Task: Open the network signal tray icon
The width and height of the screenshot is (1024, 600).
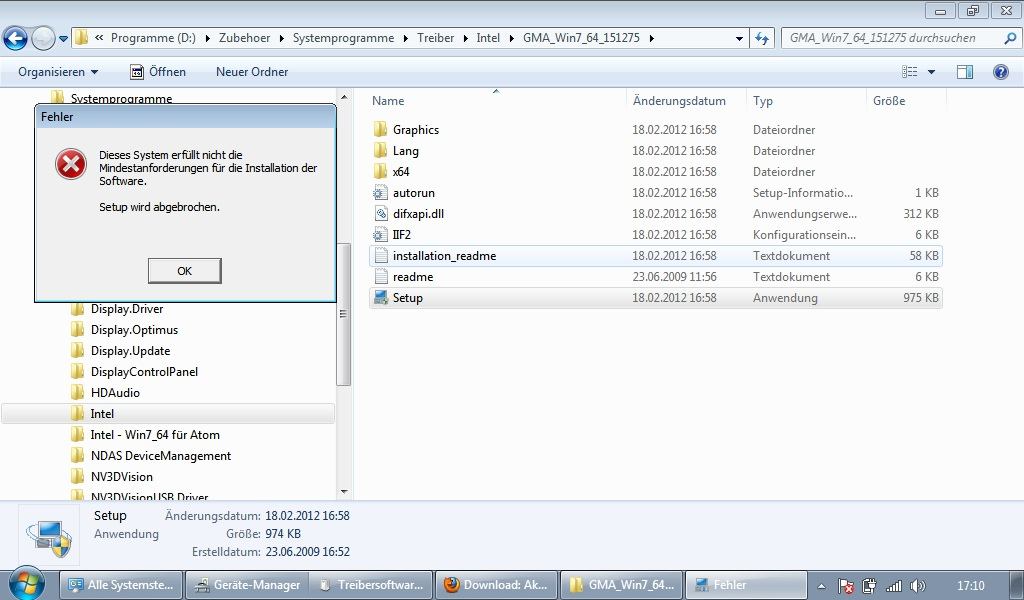Action: click(x=893, y=586)
